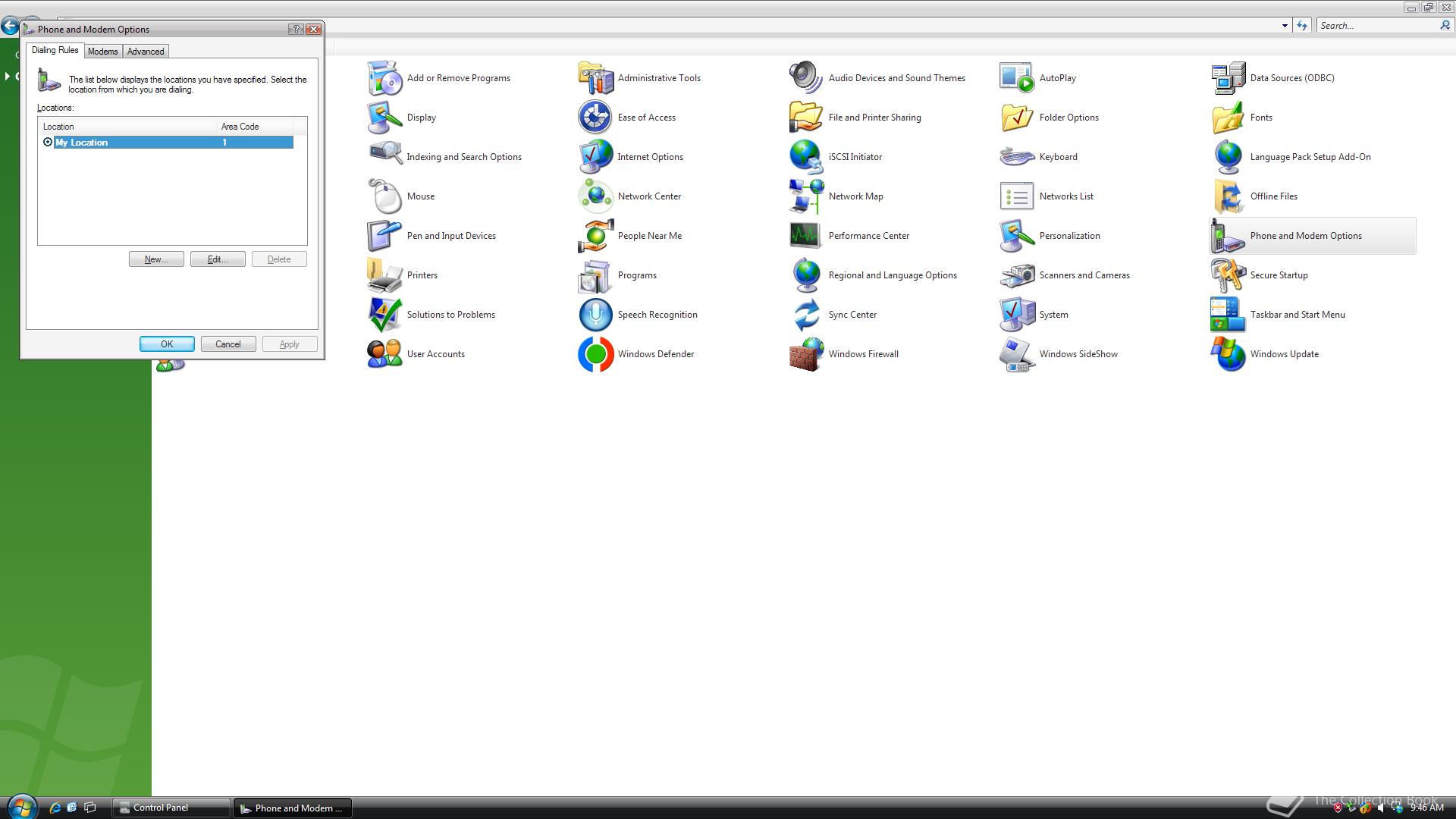The width and height of the screenshot is (1456, 819).
Task: Switch to the Advanced tab
Action: [146, 52]
